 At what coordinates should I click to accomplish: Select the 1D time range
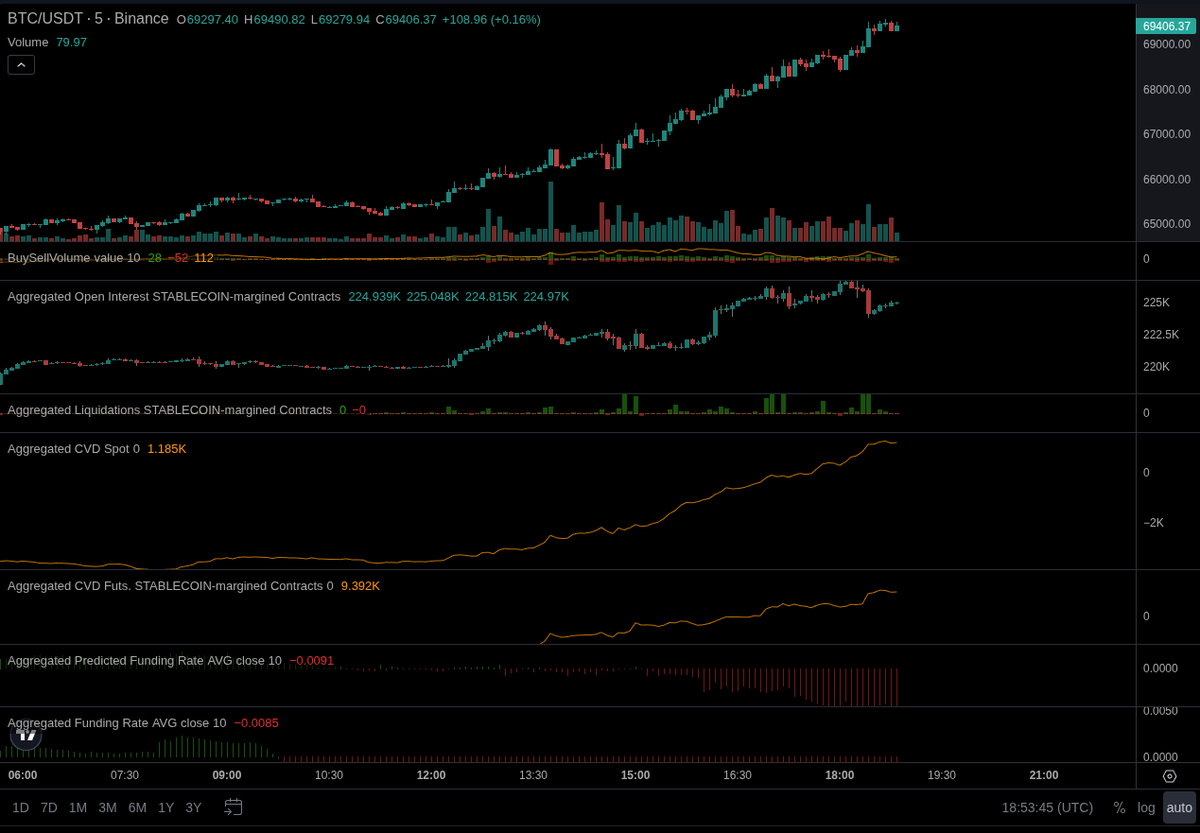pos(20,808)
